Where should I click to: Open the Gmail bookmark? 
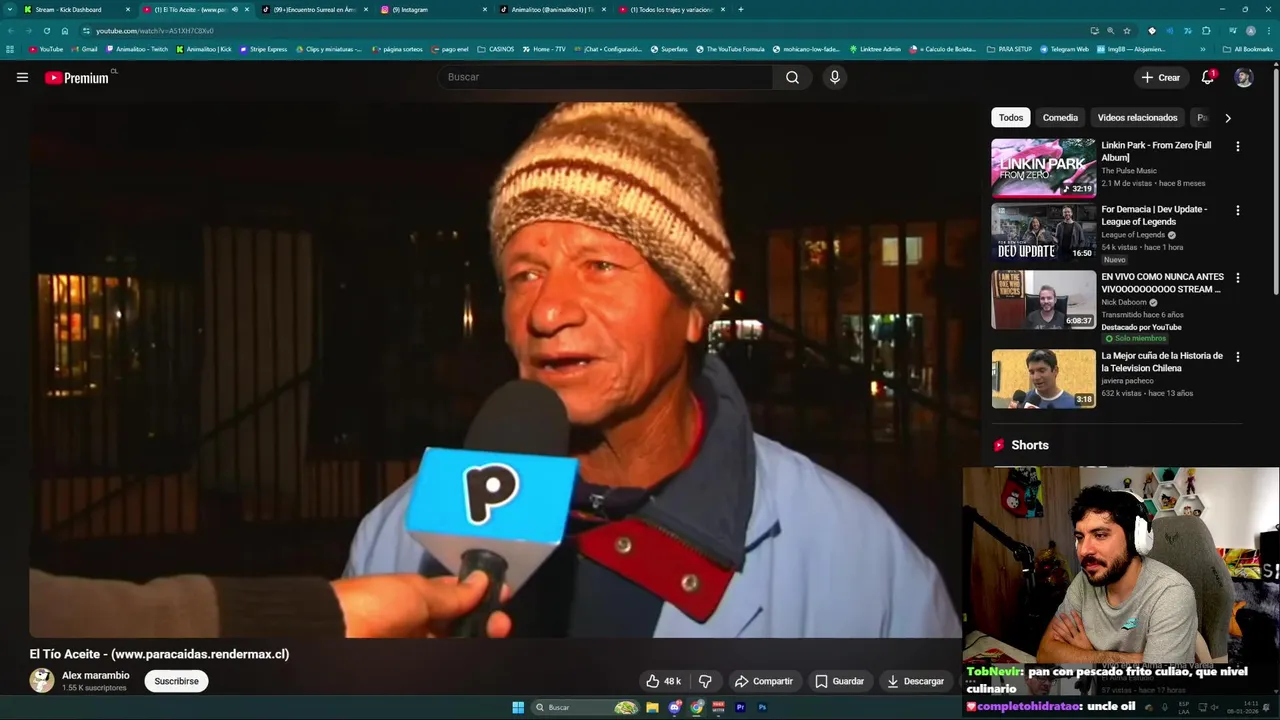[x=84, y=49]
